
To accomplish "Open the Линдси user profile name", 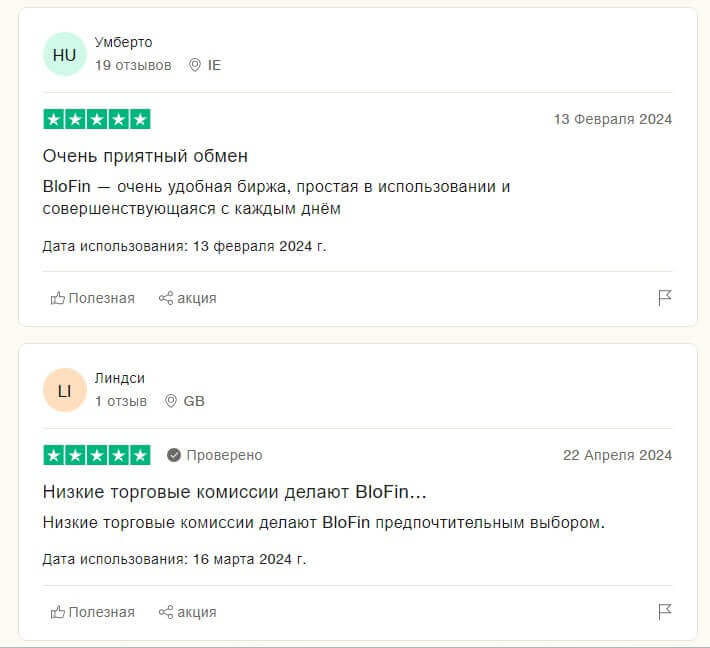I will coord(120,378).
